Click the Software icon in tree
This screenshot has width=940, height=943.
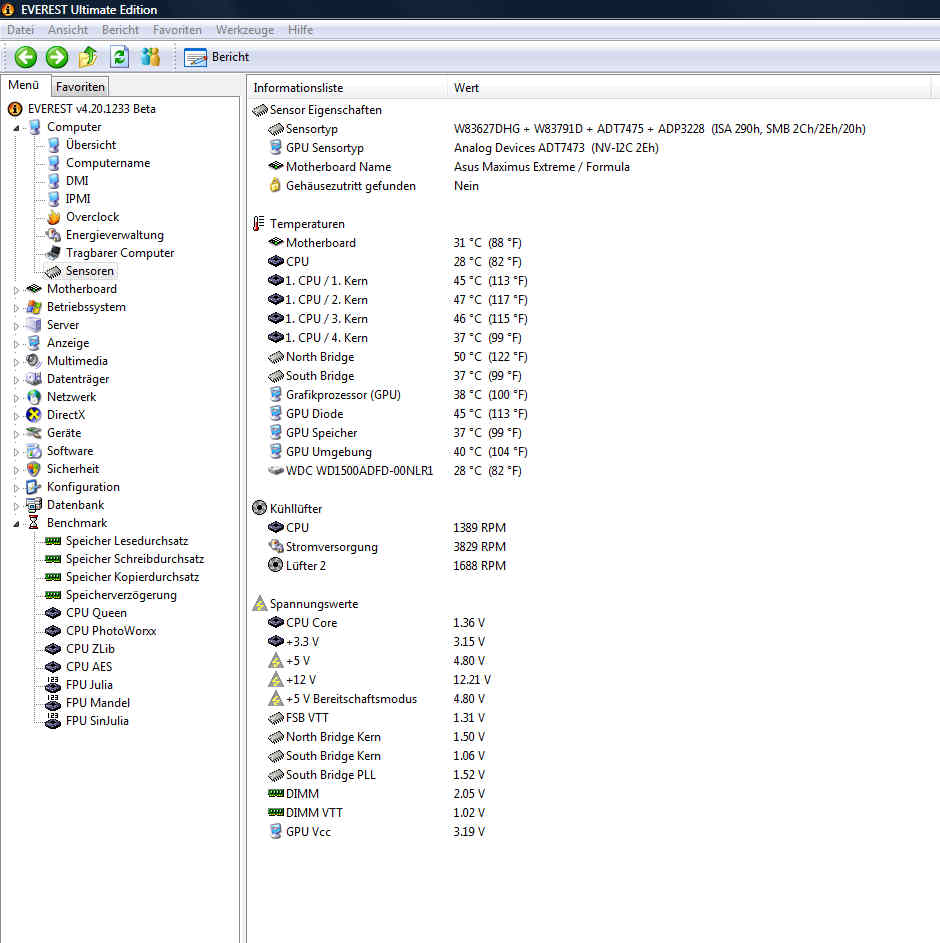pyautogui.click(x=34, y=451)
